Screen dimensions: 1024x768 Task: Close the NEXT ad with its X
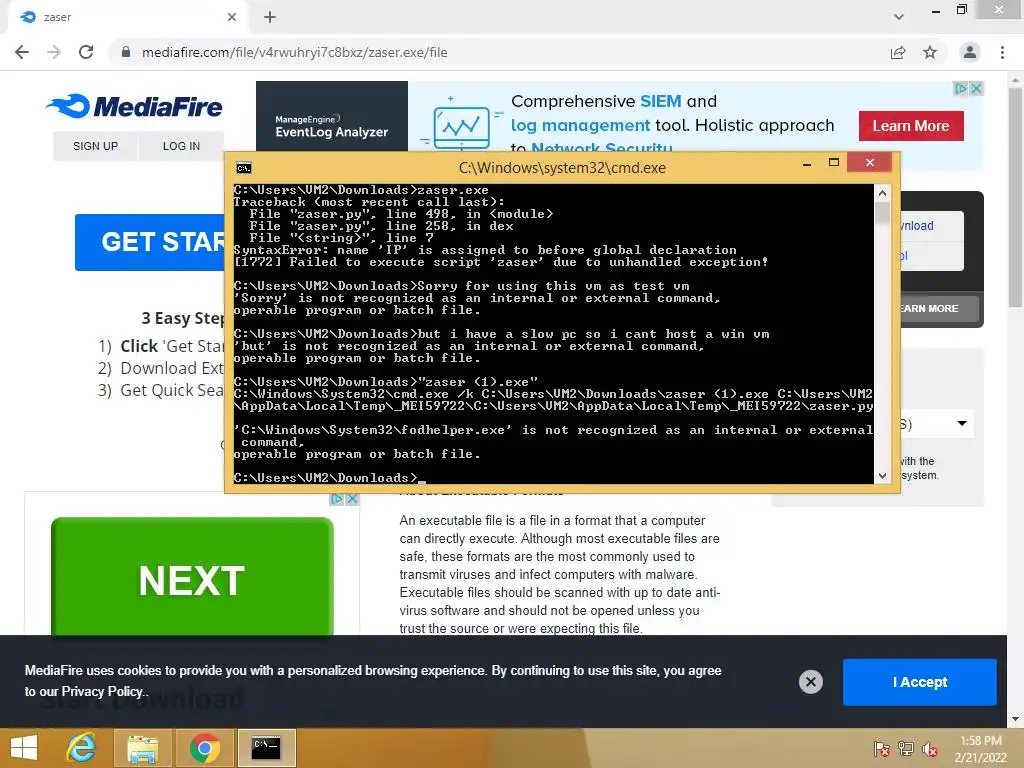[x=352, y=499]
